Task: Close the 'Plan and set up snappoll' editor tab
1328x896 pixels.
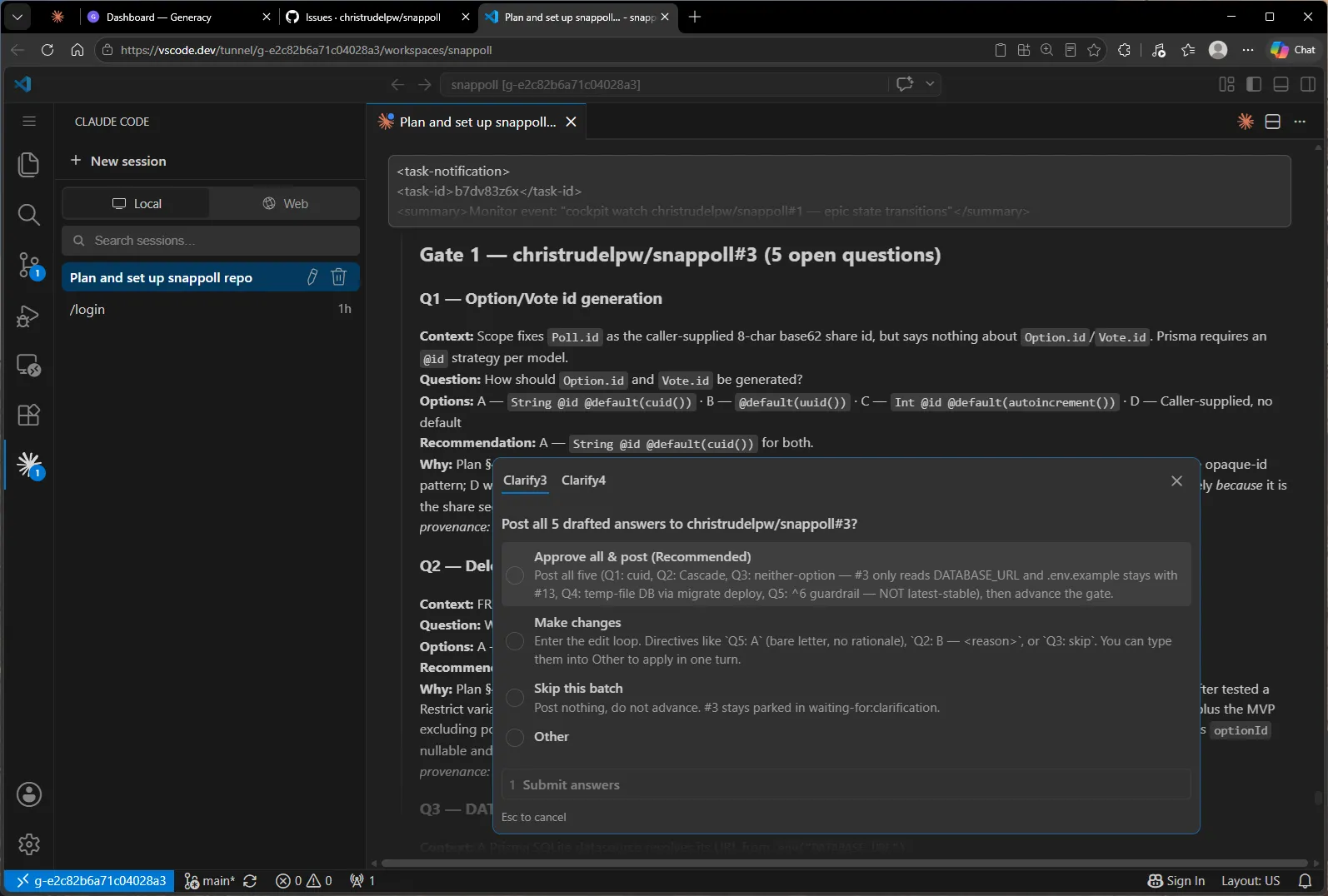Action: pos(571,122)
